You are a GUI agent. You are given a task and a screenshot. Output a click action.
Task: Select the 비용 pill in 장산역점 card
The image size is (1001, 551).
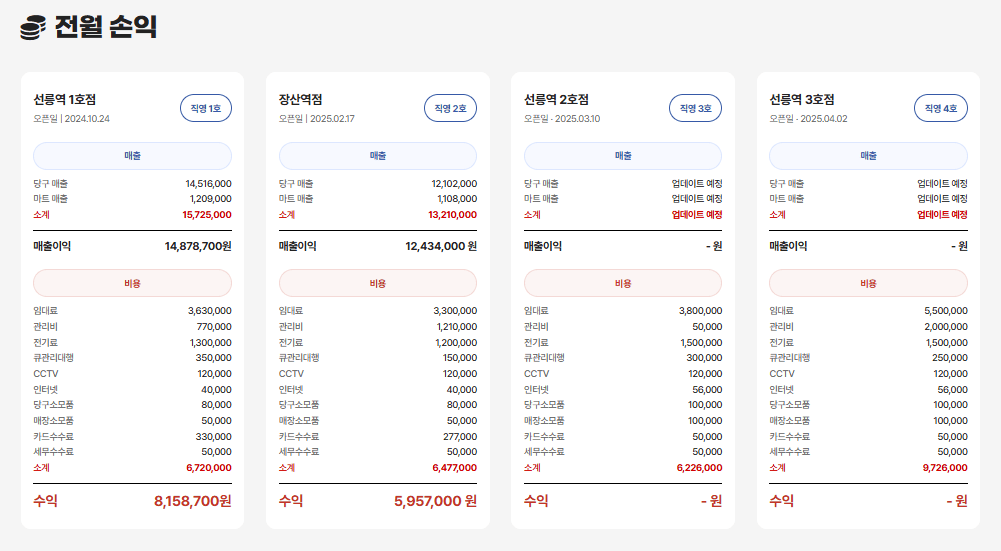click(x=378, y=283)
